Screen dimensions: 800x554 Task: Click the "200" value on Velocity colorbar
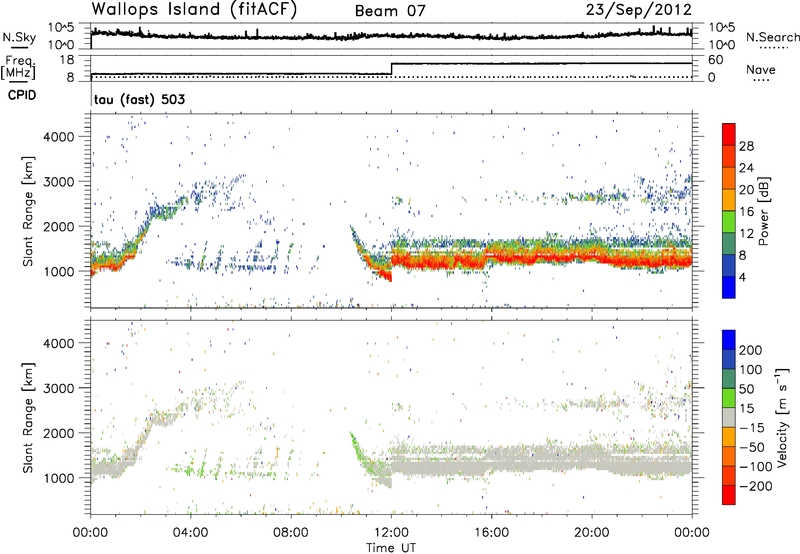coord(751,350)
